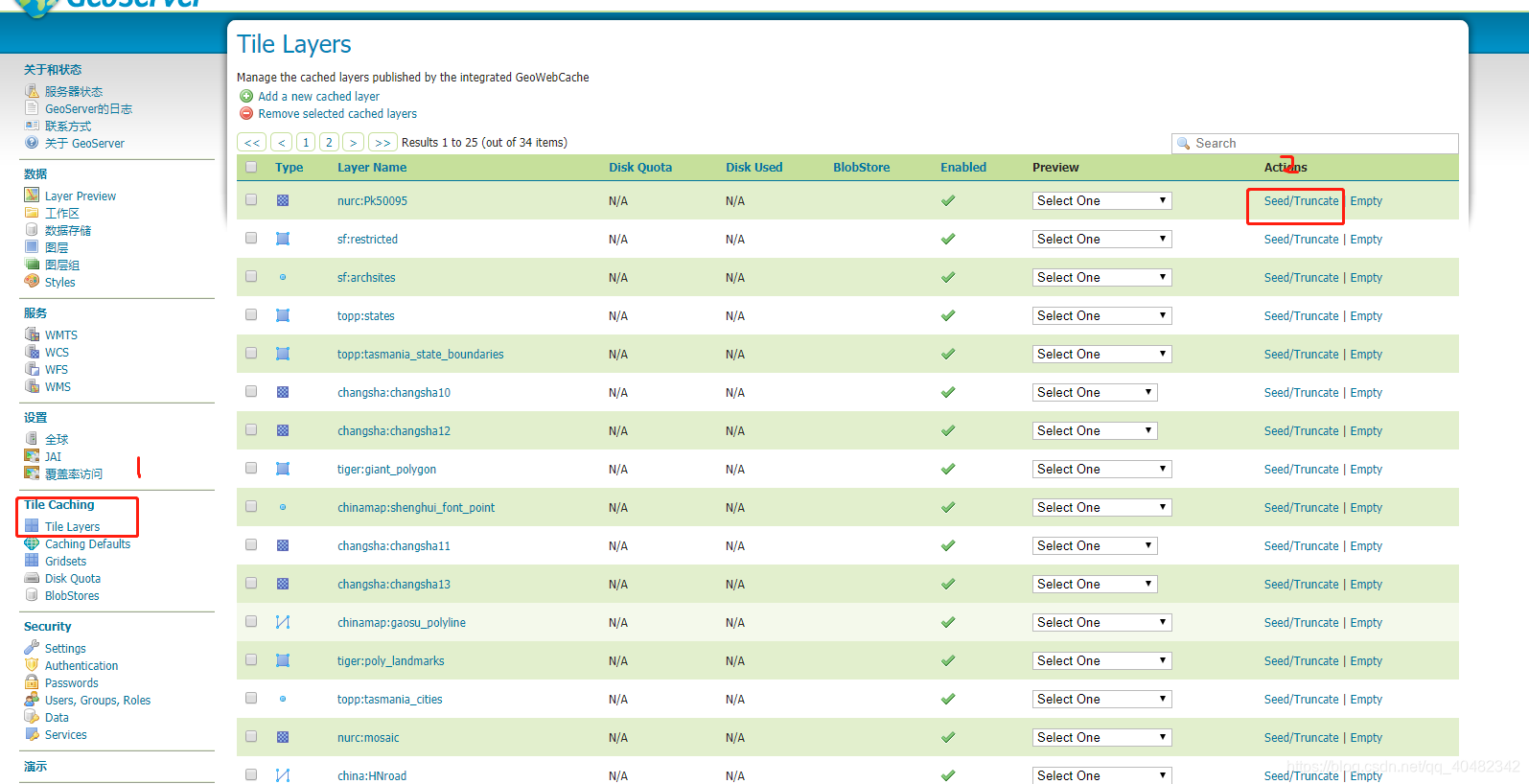Click the WMS service icon
Screen dimensions: 1529x784
coord(32,386)
